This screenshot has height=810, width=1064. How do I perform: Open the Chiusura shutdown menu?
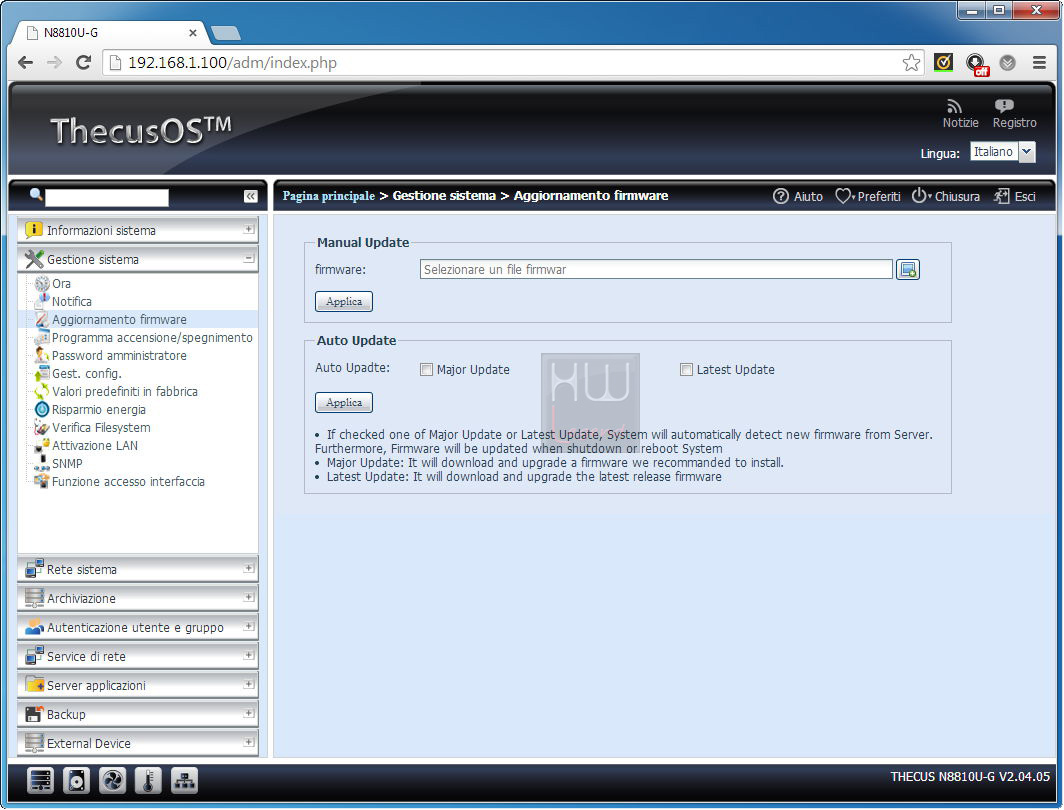click(x=946, y=196)
